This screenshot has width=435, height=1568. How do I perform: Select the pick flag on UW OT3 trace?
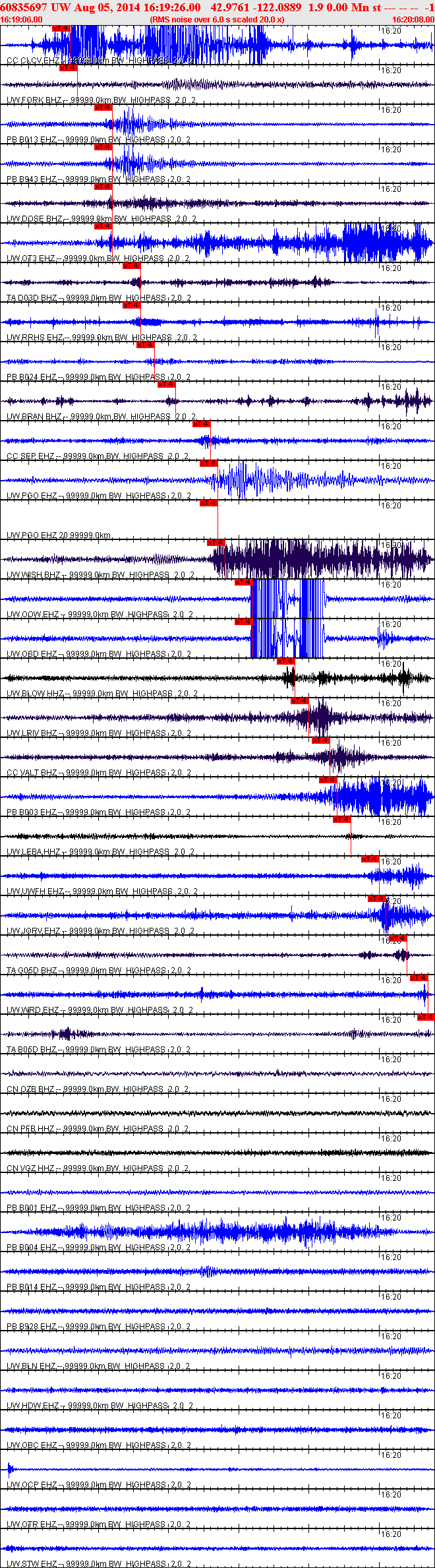click(x=103, y=226)
